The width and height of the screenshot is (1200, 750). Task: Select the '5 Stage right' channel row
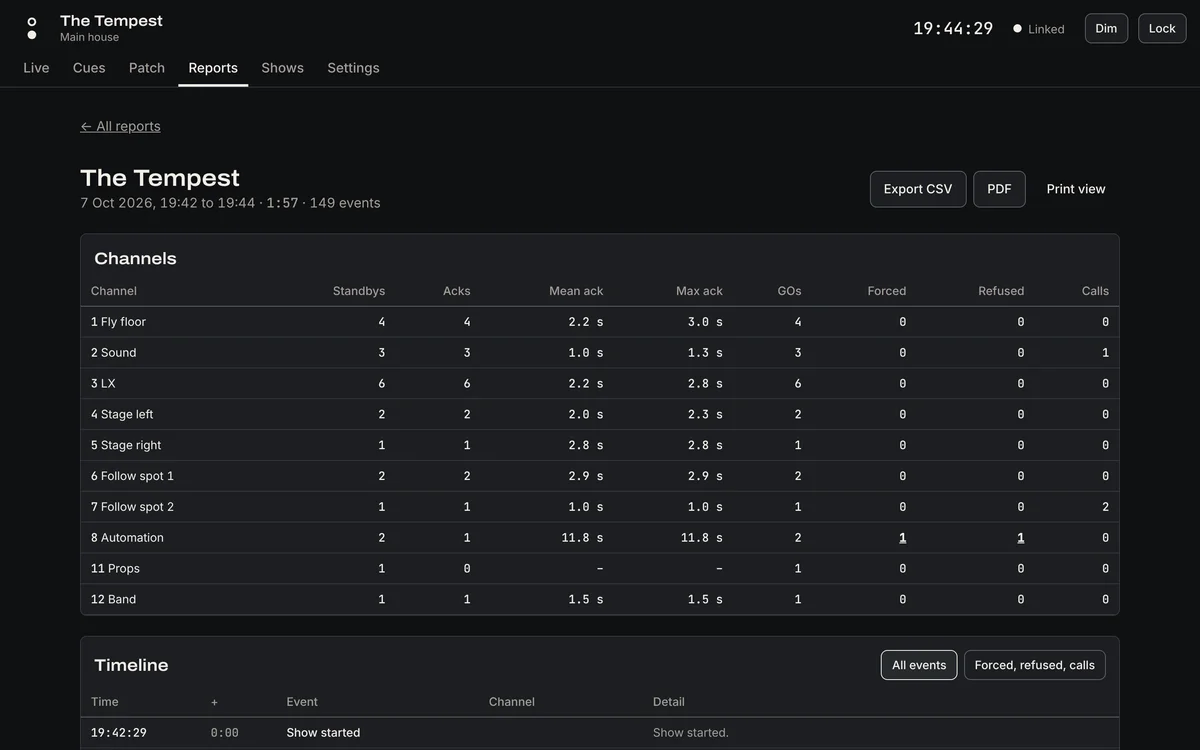(x=600, y=446)
